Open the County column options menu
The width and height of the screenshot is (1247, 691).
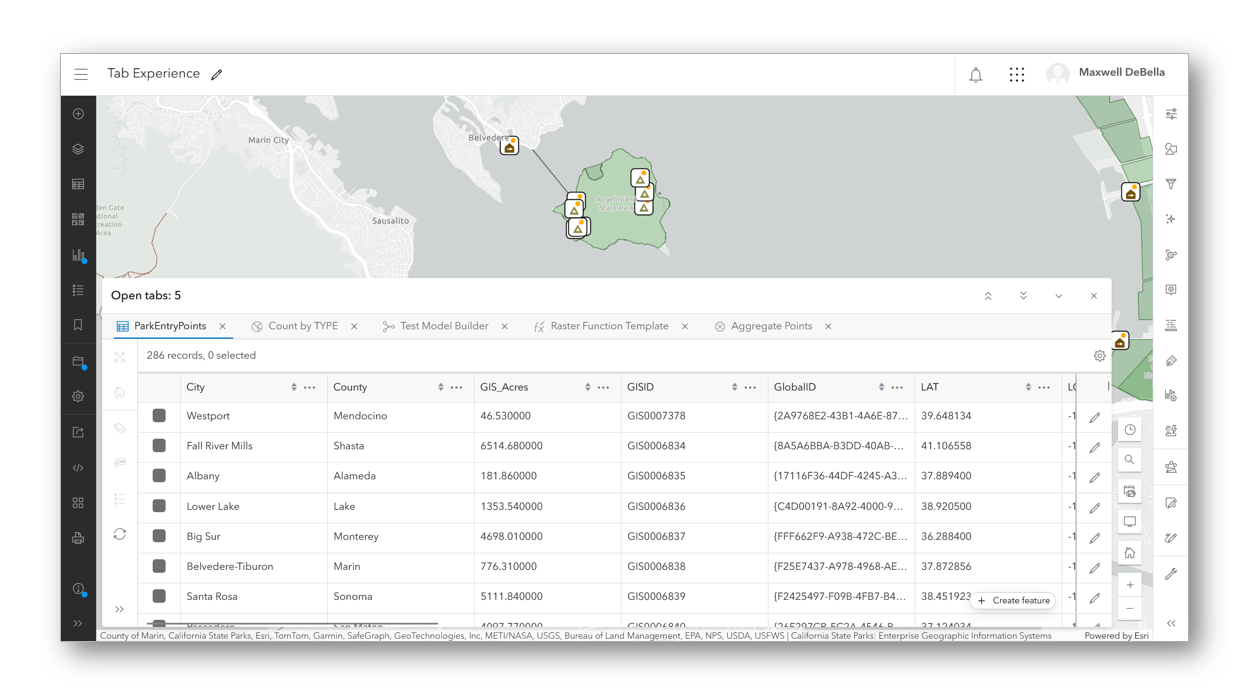point(456,387)
